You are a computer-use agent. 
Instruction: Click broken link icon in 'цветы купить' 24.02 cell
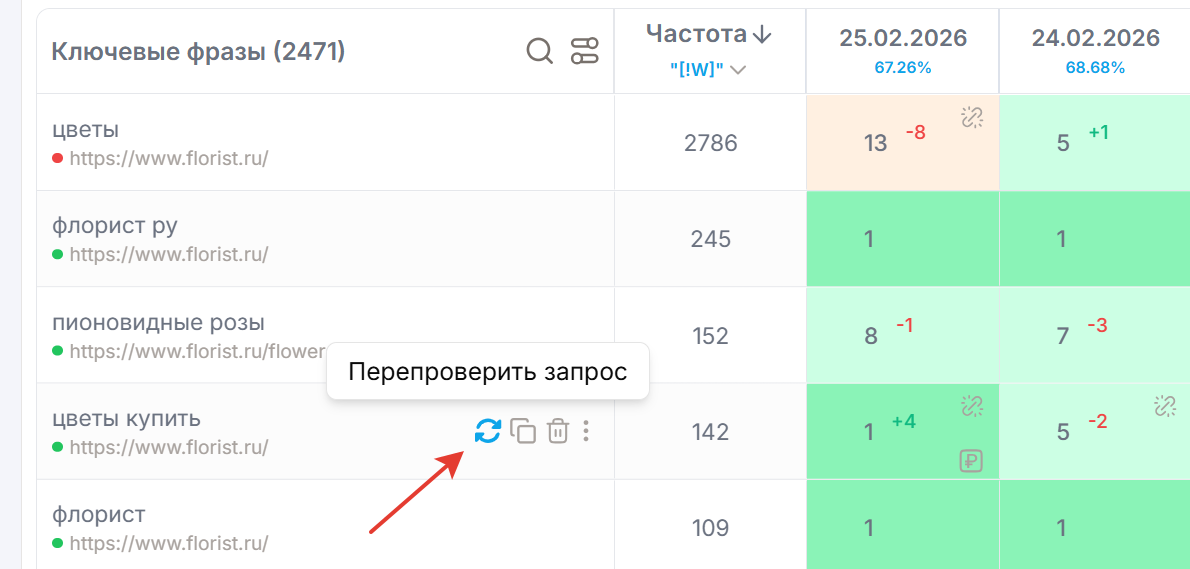click(1164, 405)
